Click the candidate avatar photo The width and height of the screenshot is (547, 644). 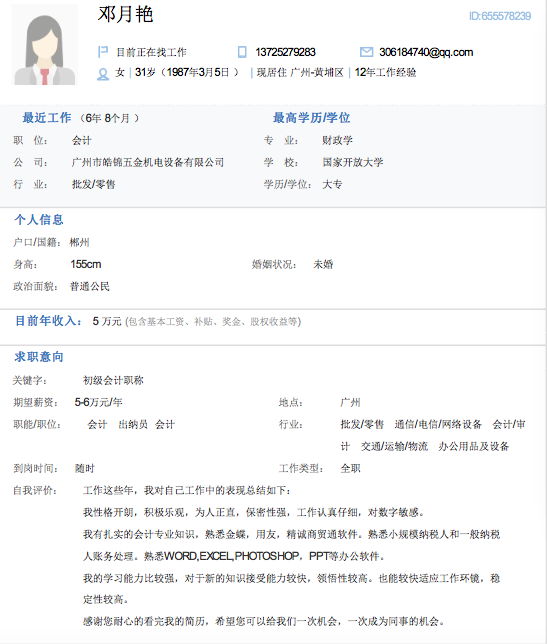[x=44, y=45]
